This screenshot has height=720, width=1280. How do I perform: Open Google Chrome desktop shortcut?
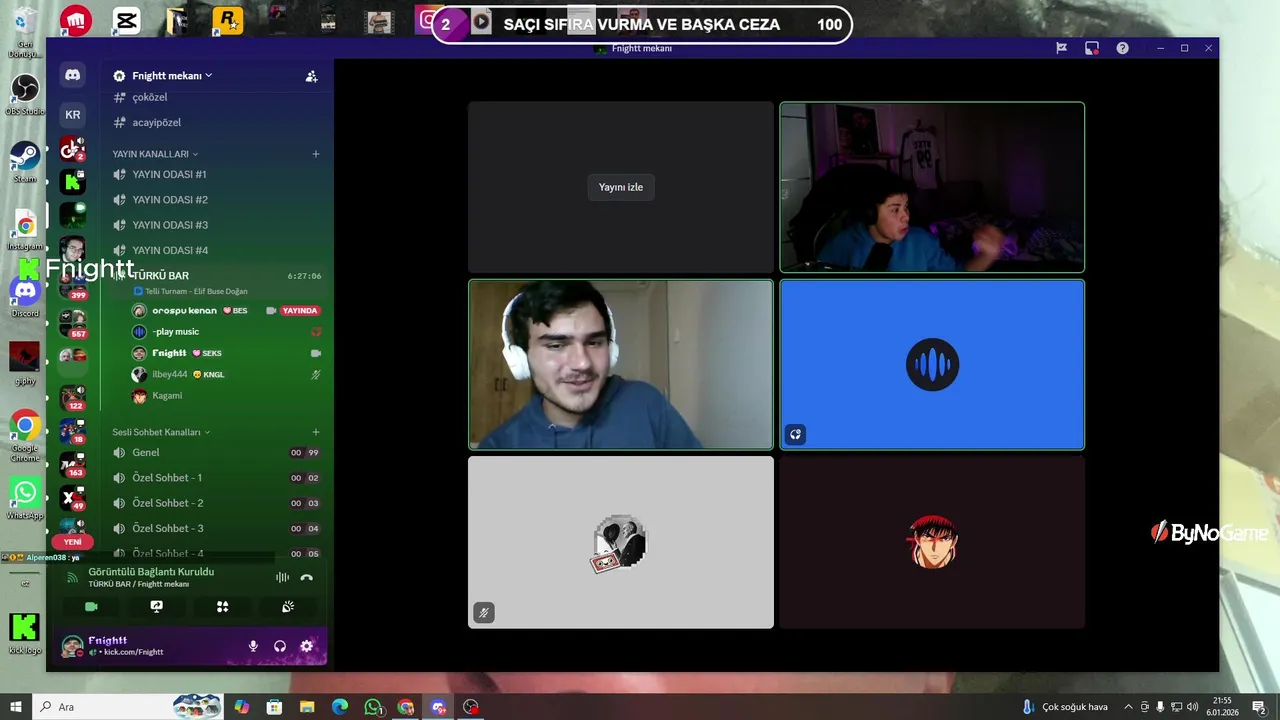pyautogui.click(x=25, y=436)
